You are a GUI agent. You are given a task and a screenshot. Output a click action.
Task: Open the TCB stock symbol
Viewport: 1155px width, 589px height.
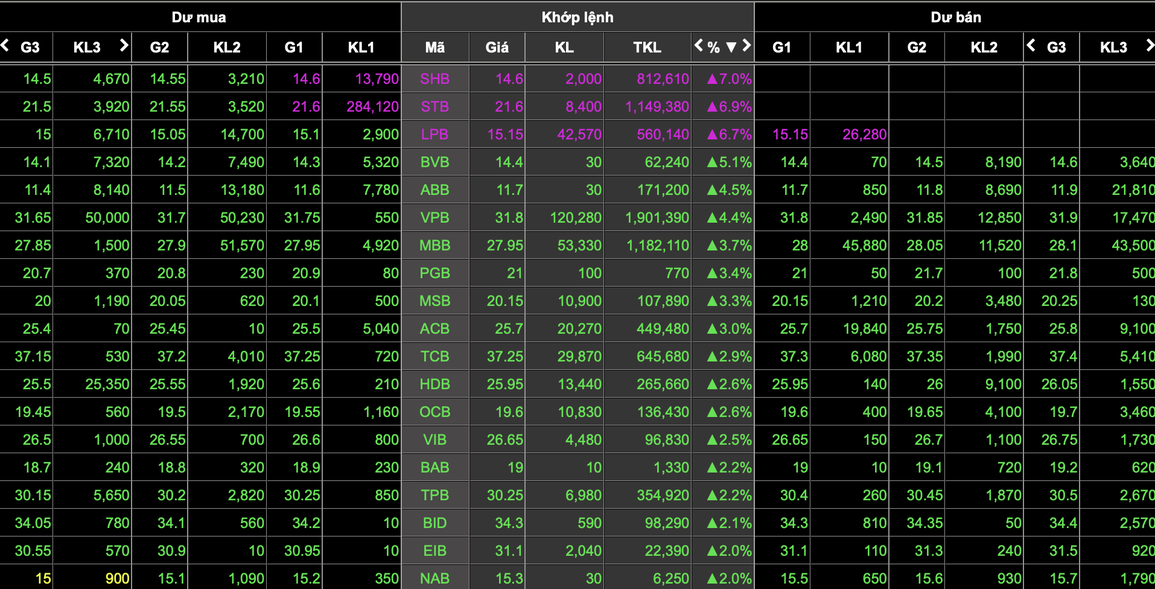(435, 356)
